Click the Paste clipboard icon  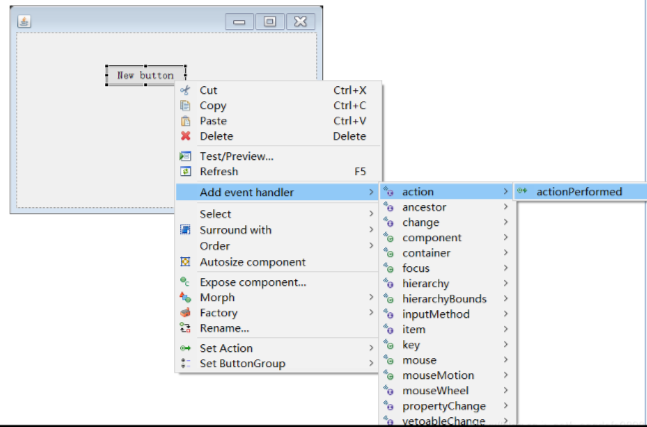(185, 121)
